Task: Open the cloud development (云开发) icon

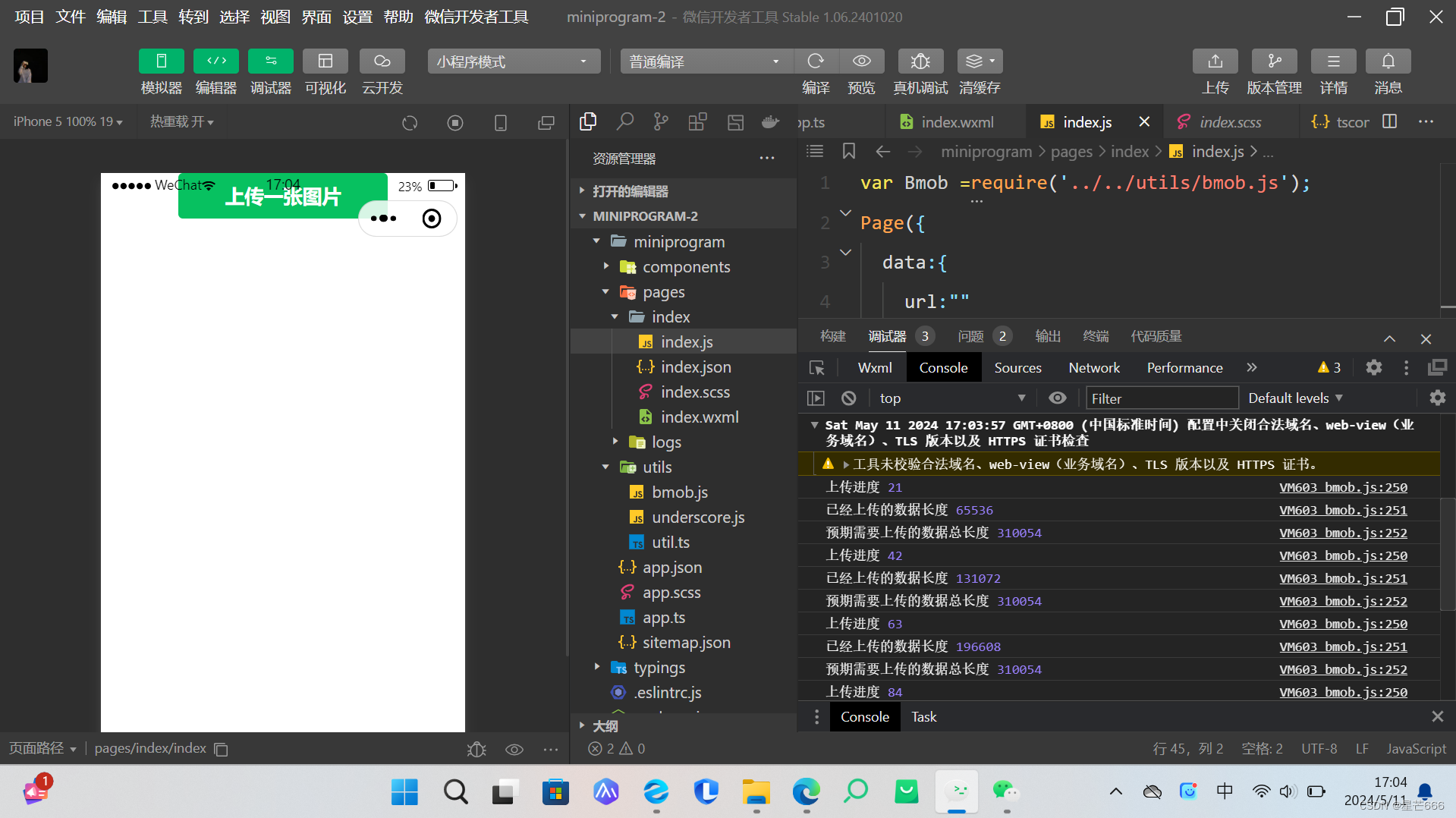Action: [382, 61]
